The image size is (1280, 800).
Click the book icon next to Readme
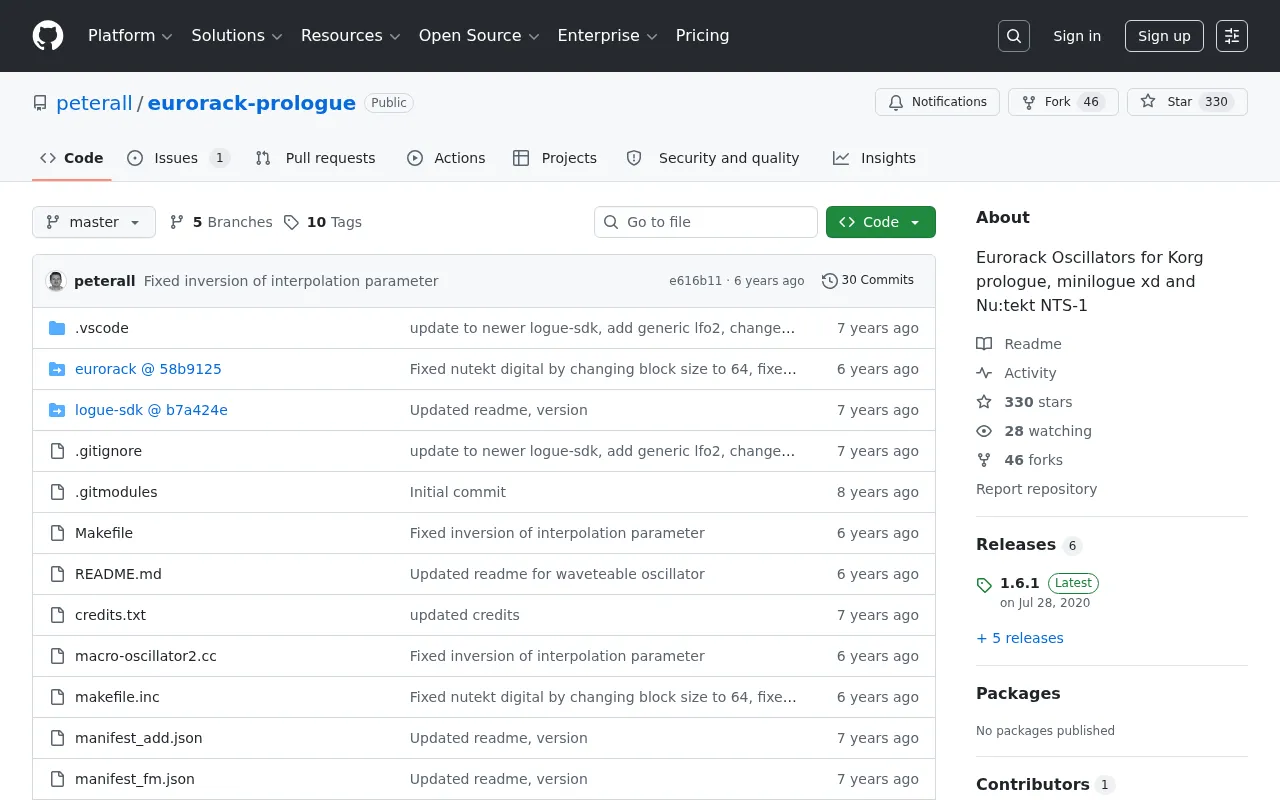[x=984, y=344]
